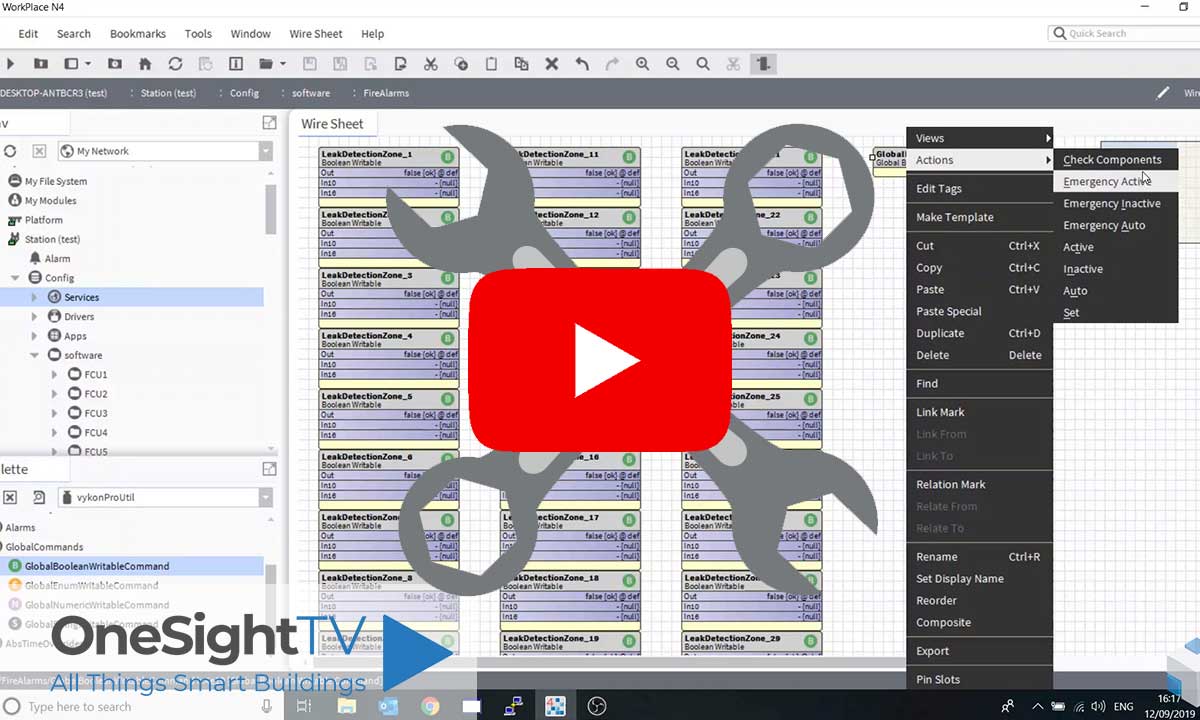1200x720 pixels.
Task: Click the highlighted rightmost toolbar icon
Action: click(763, 64)
